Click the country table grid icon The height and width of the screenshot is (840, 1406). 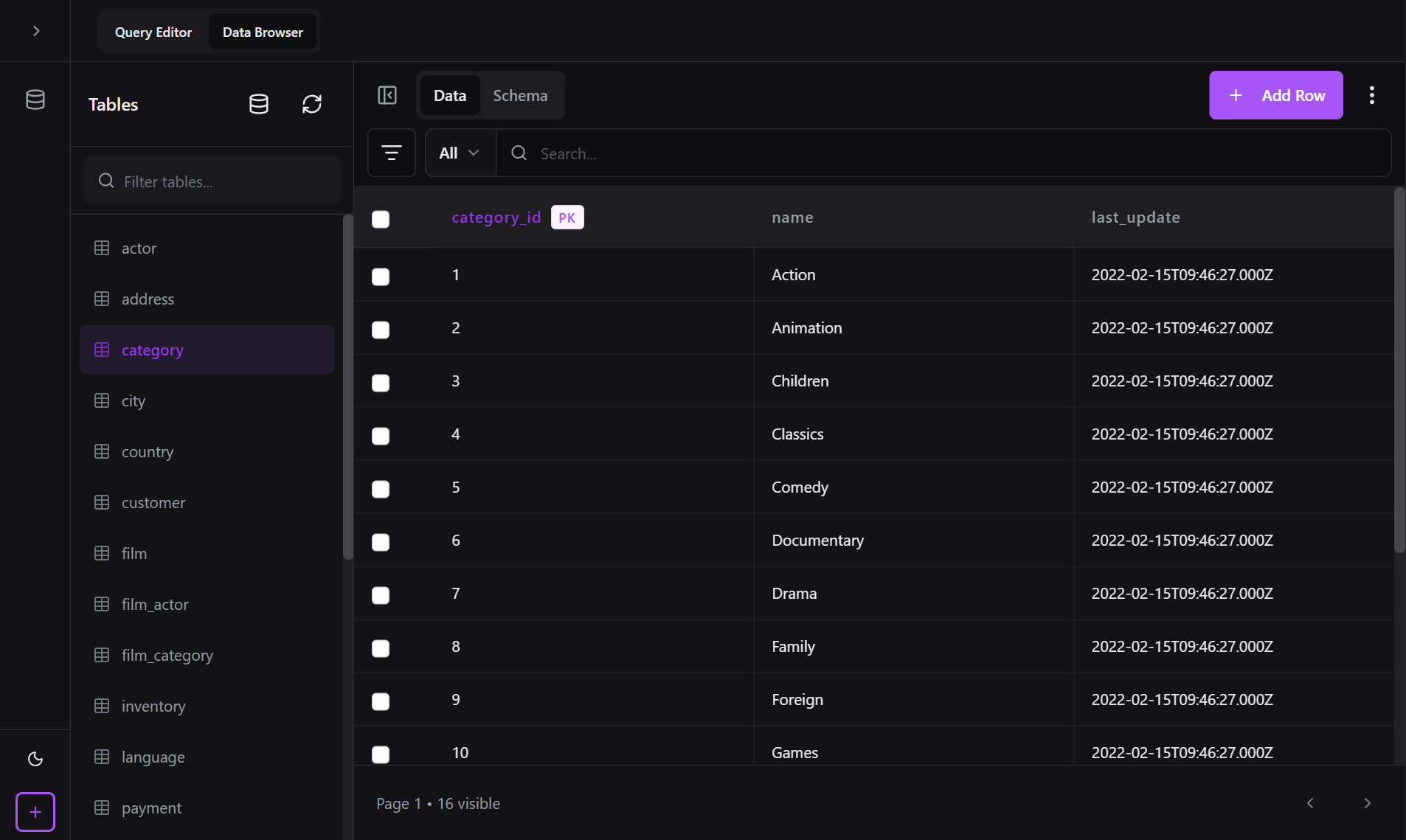[x=102, y=451]
